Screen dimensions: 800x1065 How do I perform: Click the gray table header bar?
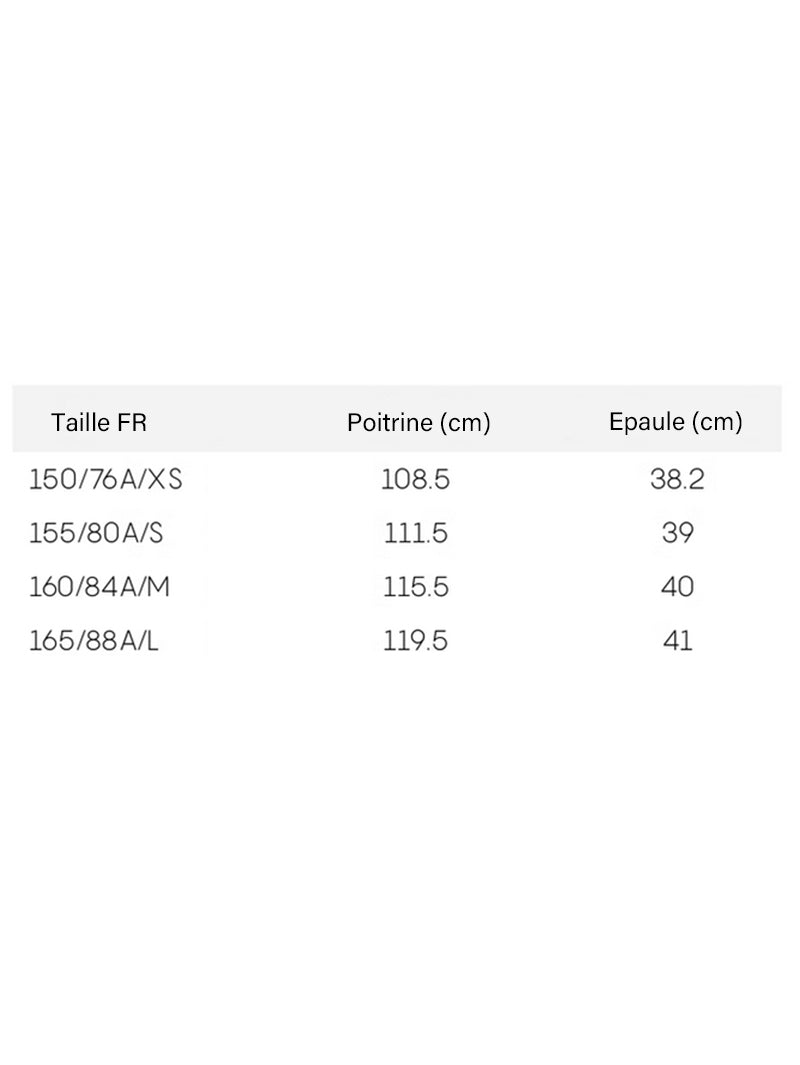click(x=397, y=418)
